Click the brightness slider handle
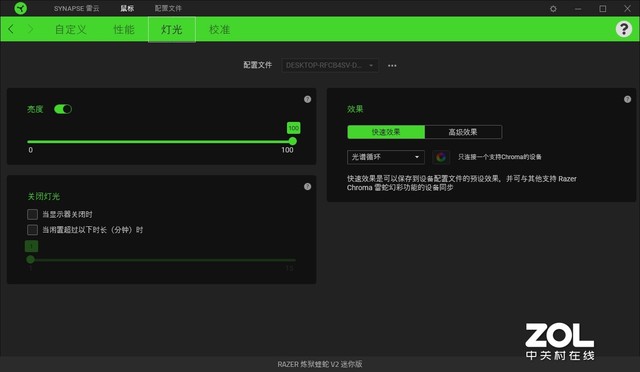This screenshot has height=372, width=640. click(x=293, y=141)
